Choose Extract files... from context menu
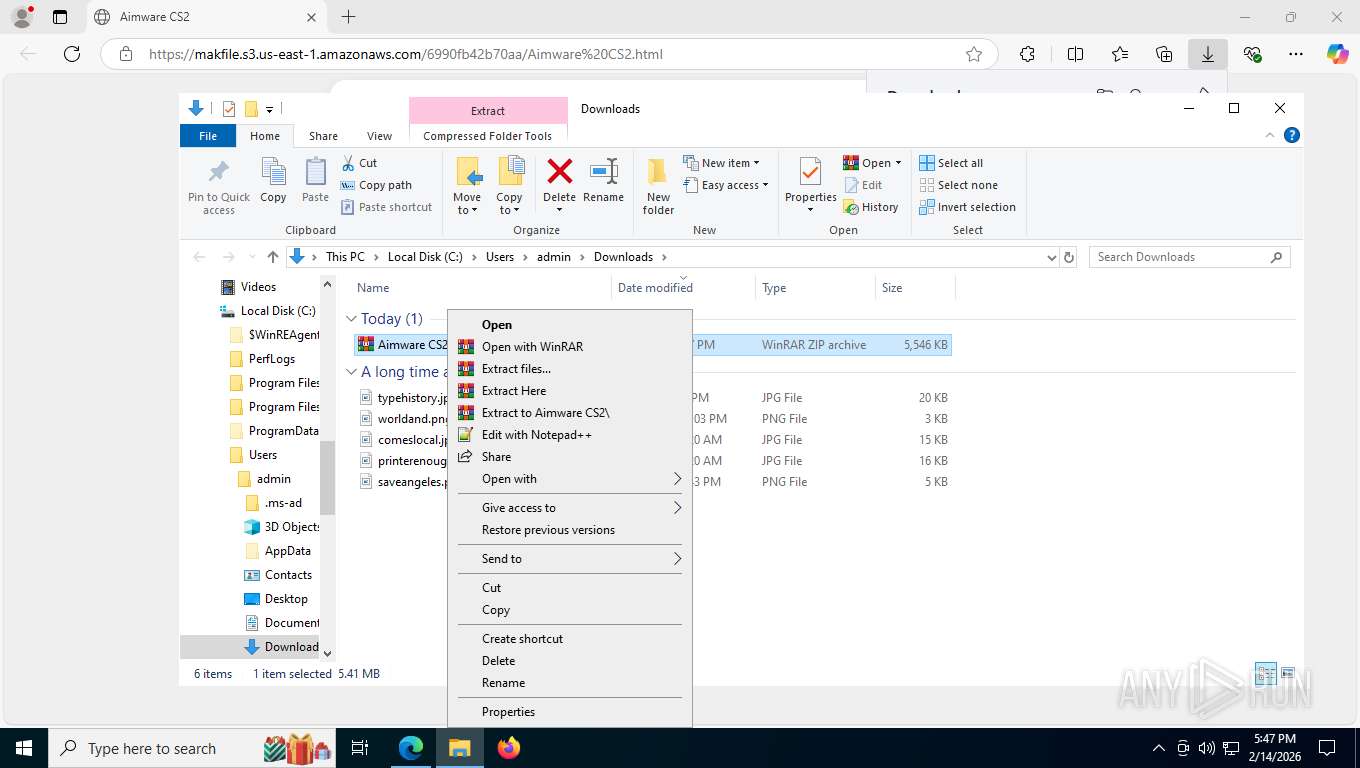This screenshot has height=768, width=1360. pos(569,368)
